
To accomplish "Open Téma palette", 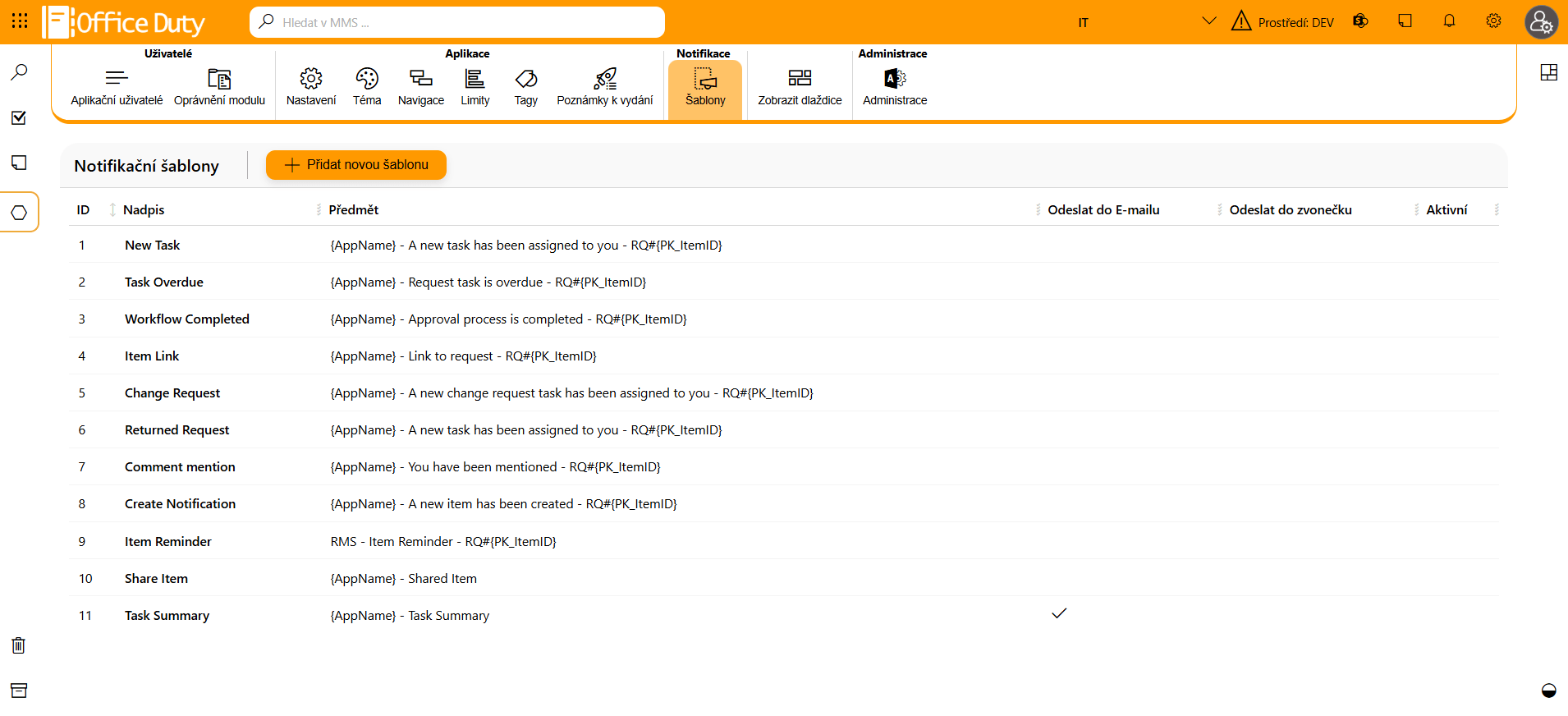I will click(367, 87).
